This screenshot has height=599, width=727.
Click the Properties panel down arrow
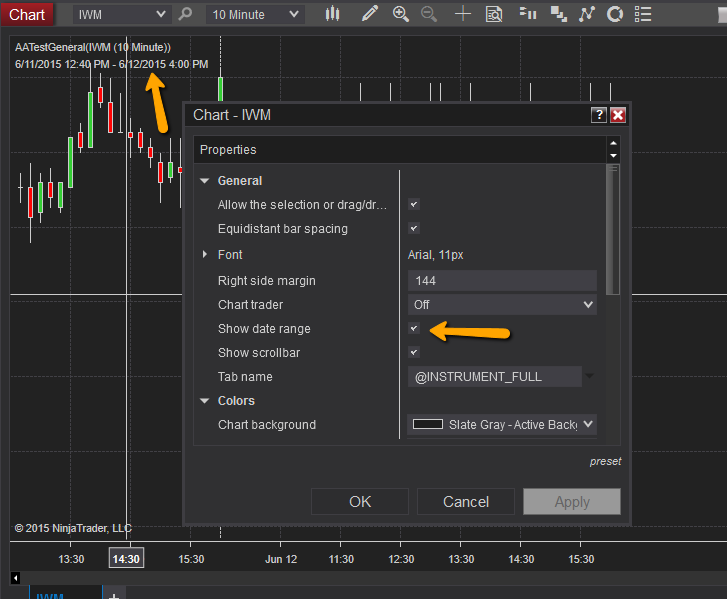(x=613, y=156)
